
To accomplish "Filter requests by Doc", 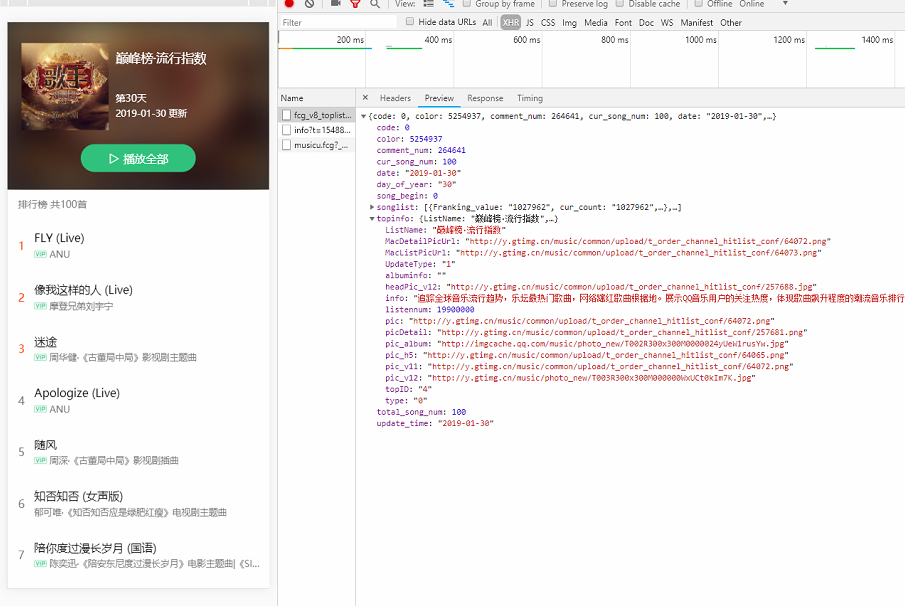I will (x=646, y=23).
